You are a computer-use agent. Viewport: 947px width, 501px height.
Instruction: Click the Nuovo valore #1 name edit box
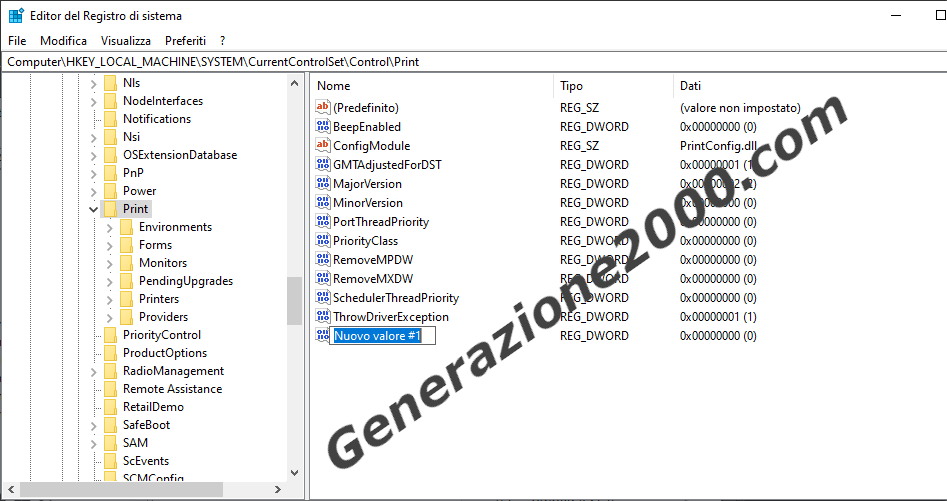point(384,336)
